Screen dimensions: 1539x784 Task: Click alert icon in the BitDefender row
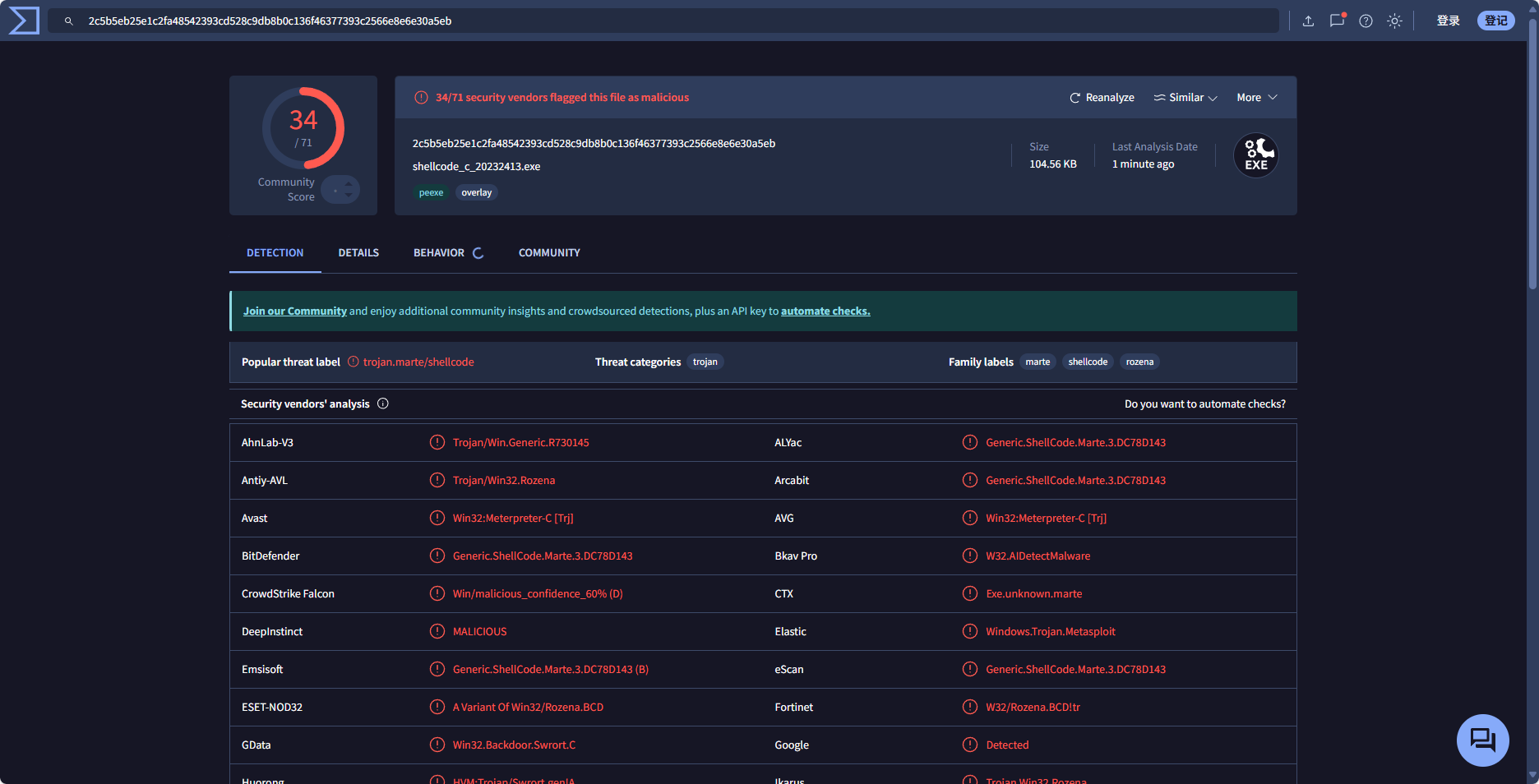pos(437,556)
